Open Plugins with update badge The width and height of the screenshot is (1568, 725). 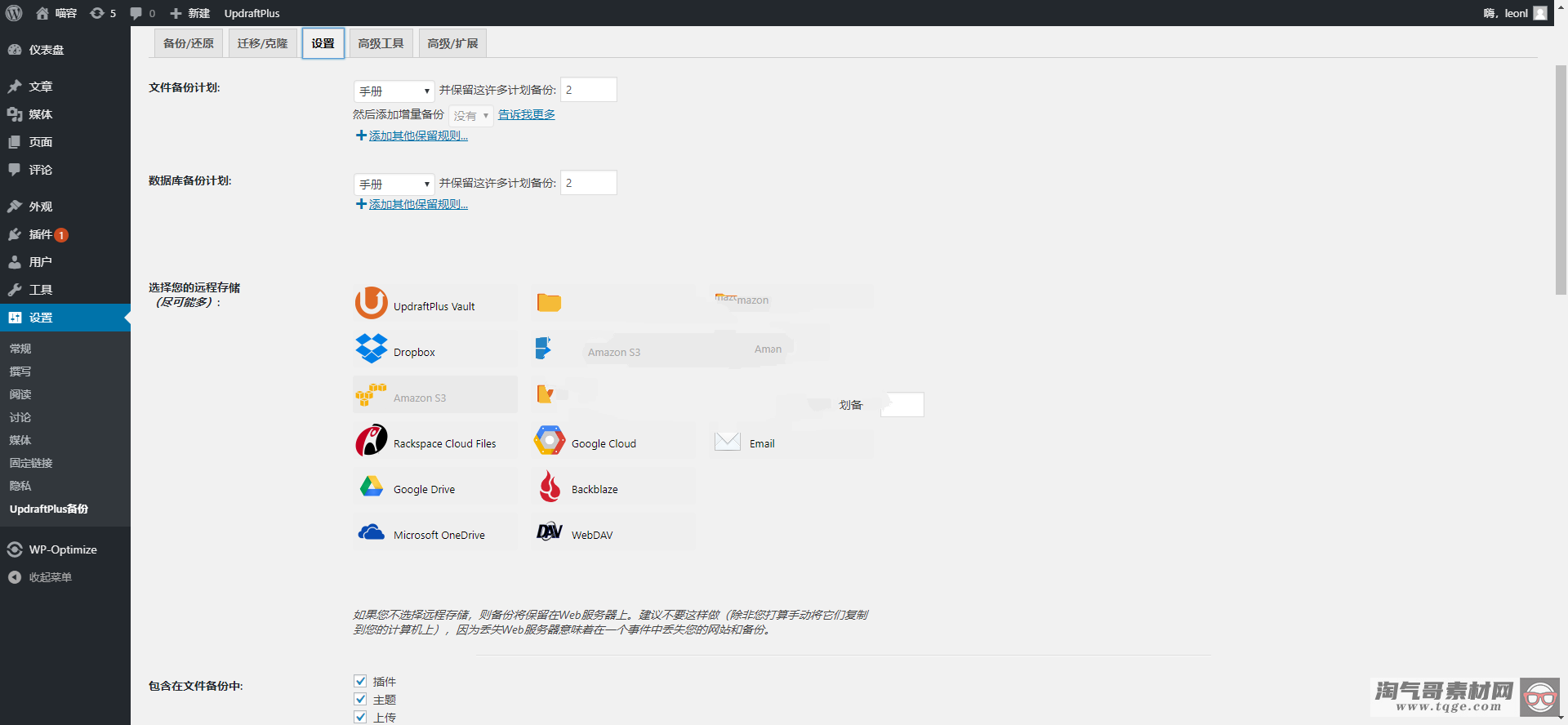click(65, 234)
